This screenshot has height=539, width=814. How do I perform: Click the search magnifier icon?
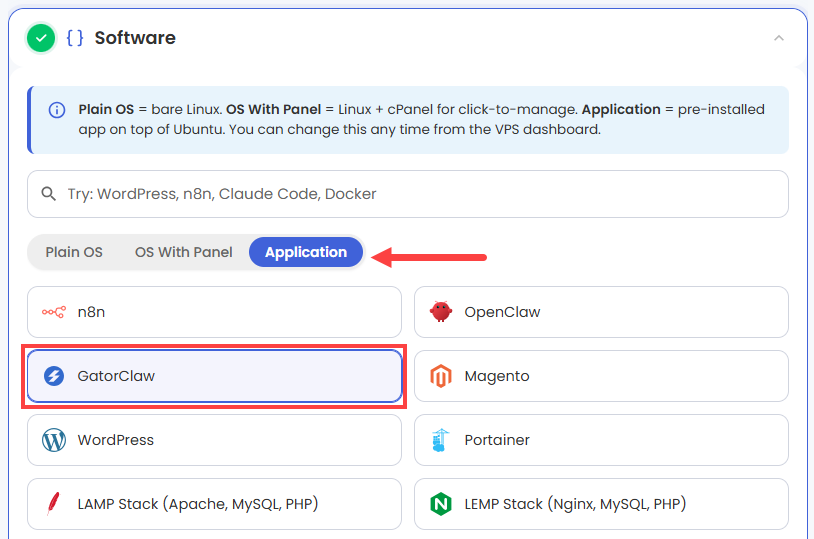pos(49,194)
